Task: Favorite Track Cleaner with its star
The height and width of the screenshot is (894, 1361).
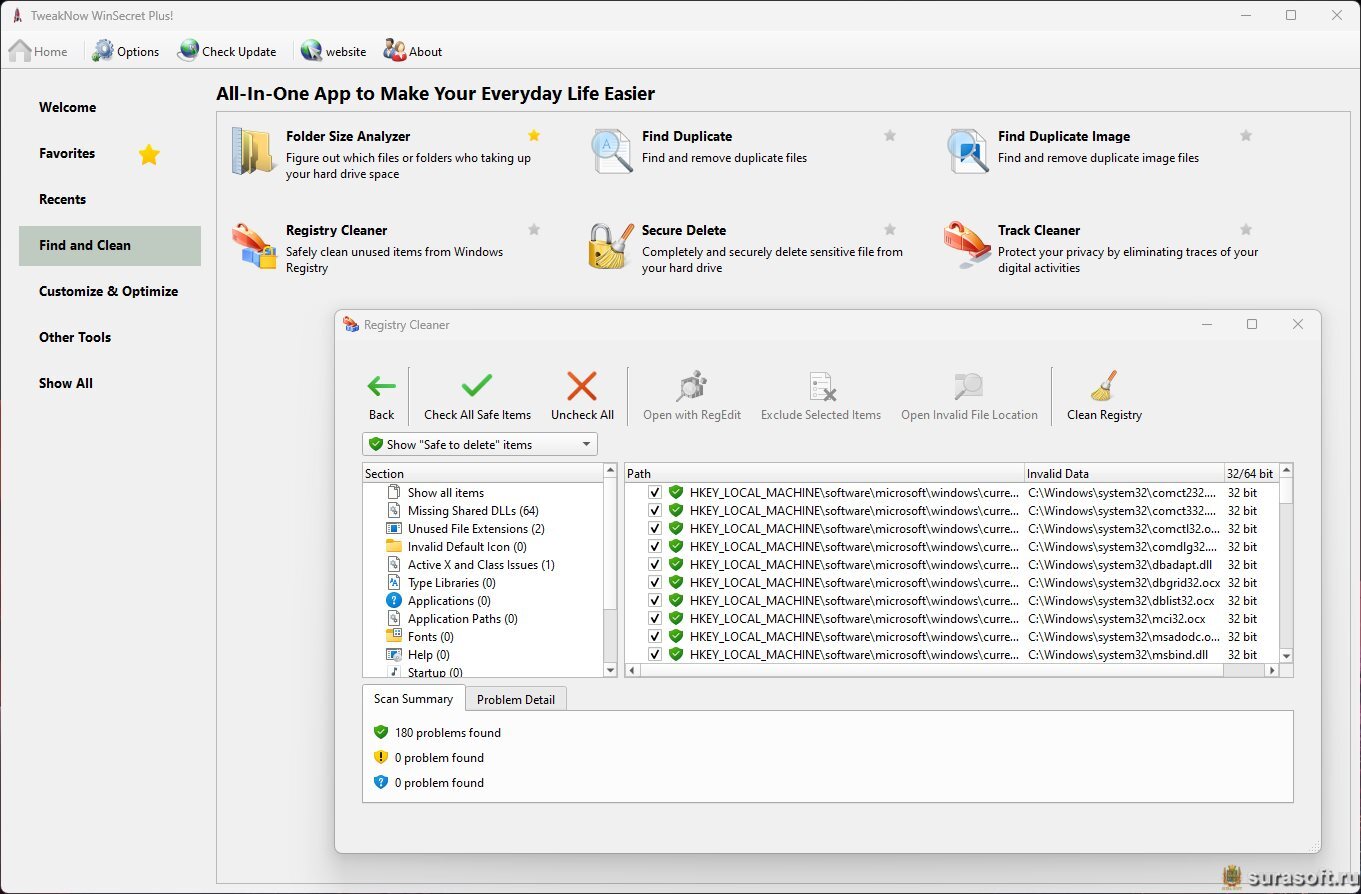Action: point(1246,229)
